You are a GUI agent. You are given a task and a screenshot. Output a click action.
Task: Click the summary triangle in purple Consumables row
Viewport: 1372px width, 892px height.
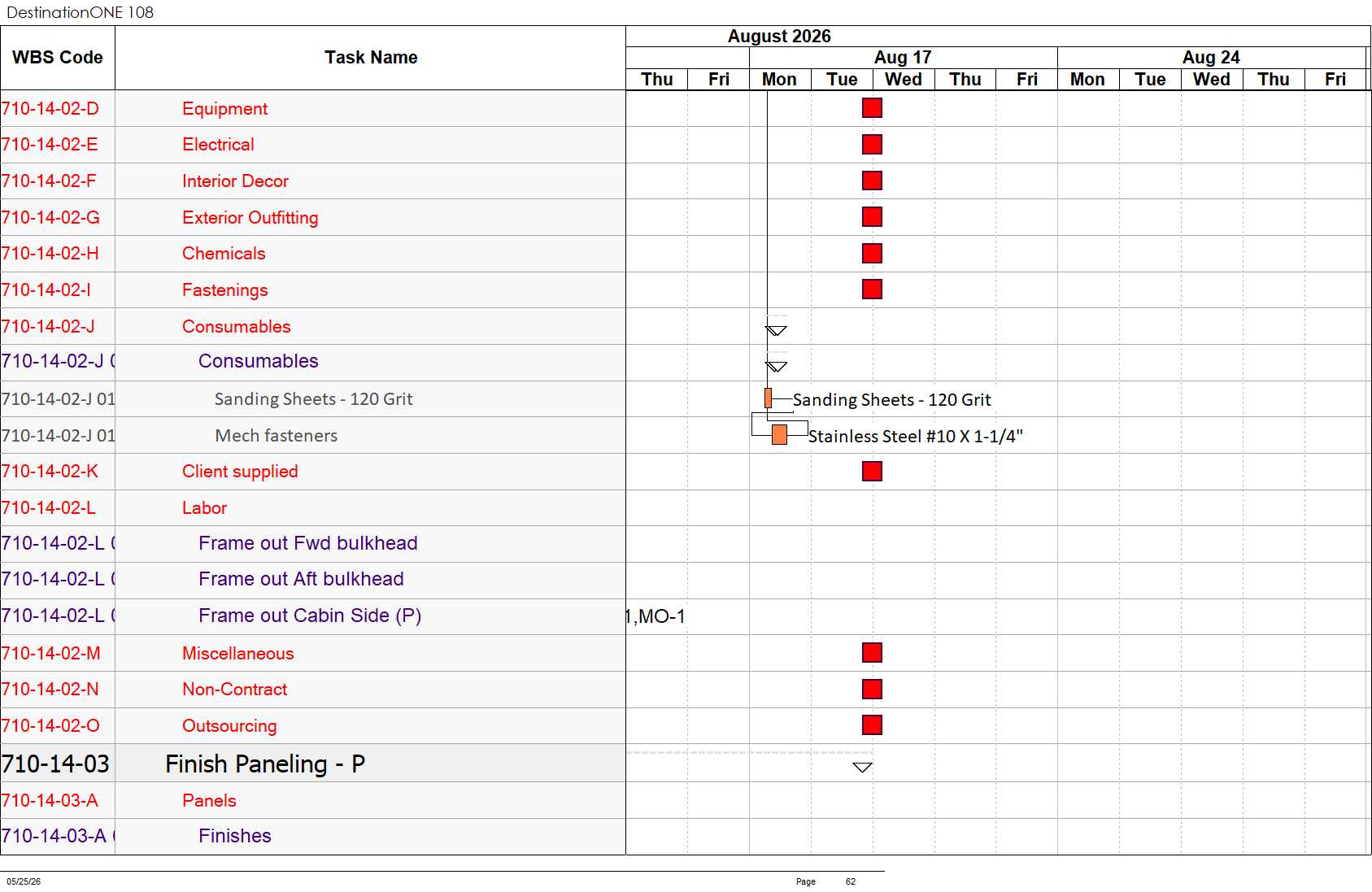776,367
